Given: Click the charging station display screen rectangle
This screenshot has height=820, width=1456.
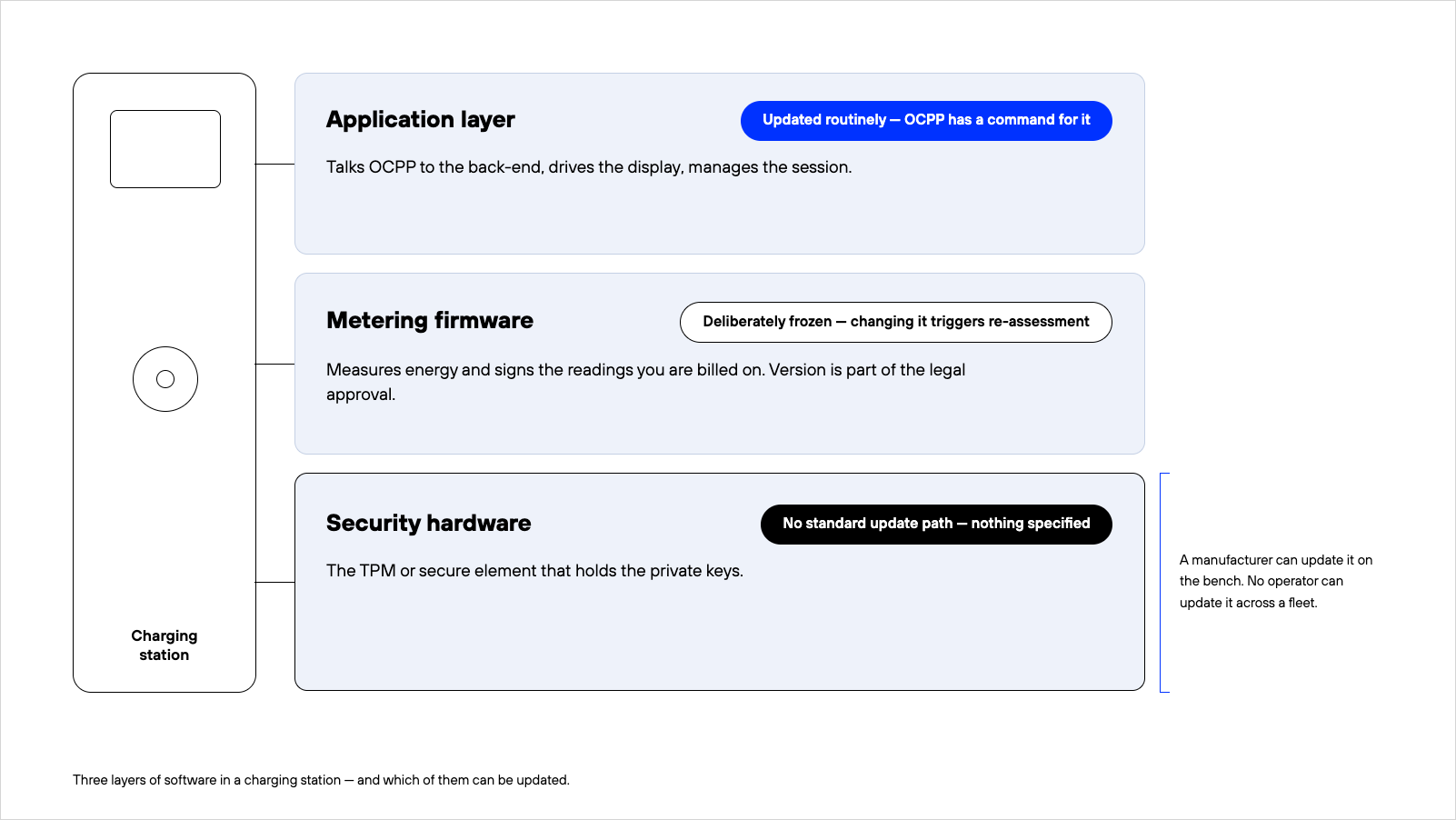Looking at the screenshot, I should pos(165,149).
